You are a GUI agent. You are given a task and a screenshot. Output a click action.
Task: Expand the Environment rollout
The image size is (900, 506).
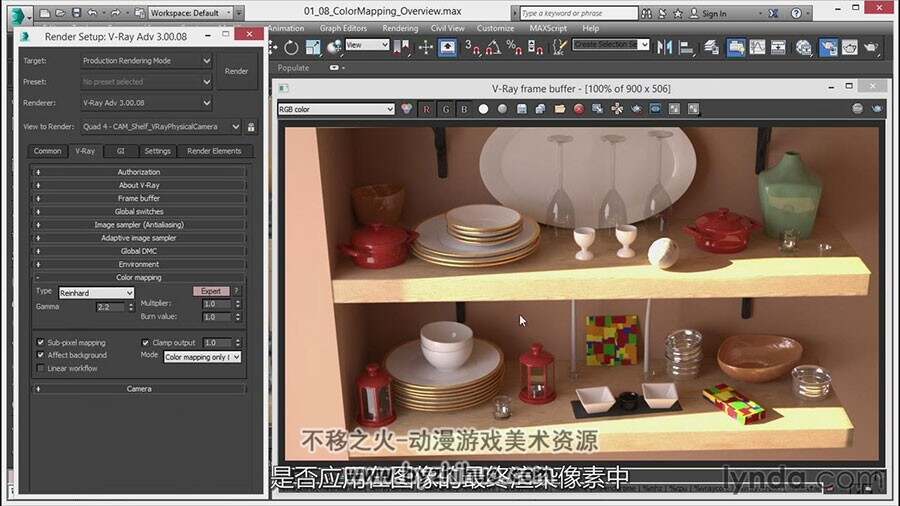pos(139,264)
